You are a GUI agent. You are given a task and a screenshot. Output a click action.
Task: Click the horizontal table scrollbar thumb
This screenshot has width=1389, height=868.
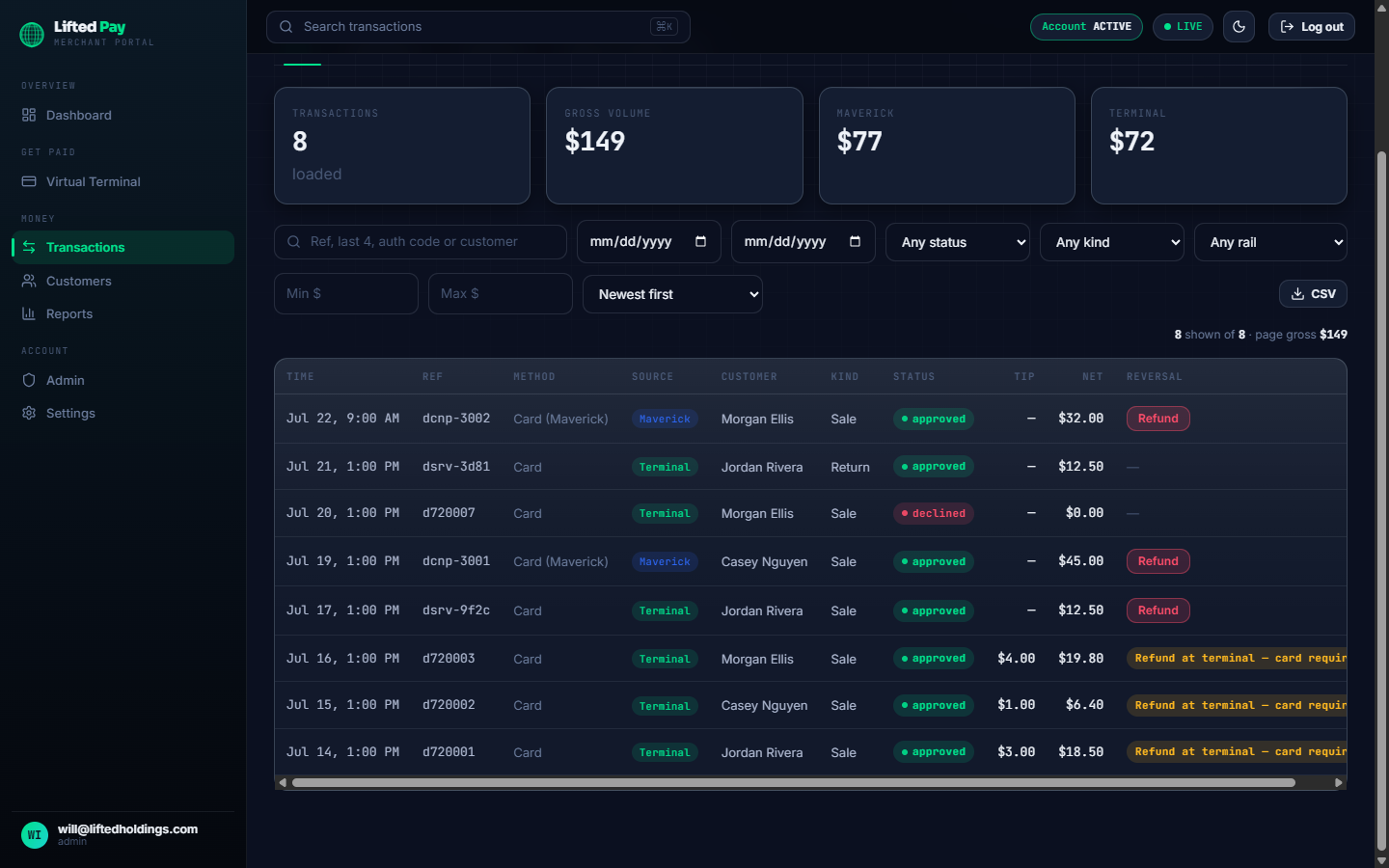793,782
